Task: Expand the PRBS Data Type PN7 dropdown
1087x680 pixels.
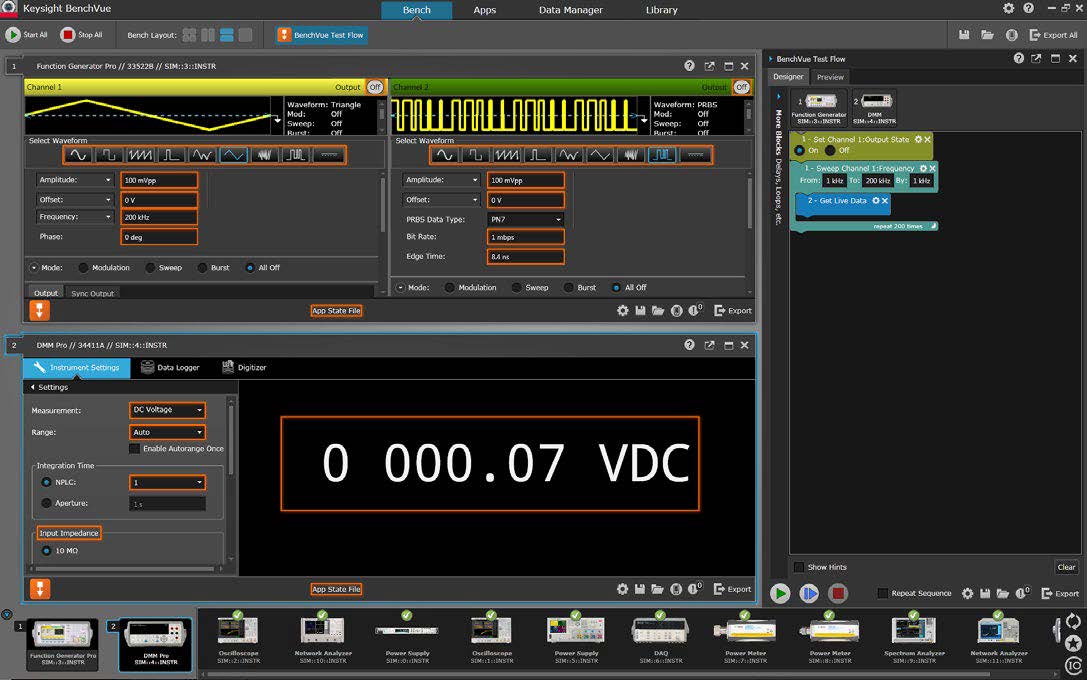Action: (525, 219)
